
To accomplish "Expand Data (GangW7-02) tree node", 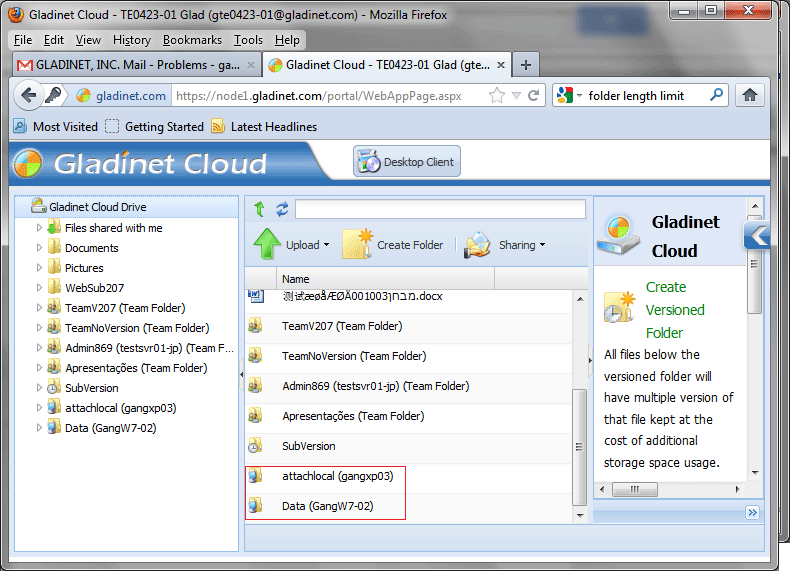I will coord(39,428).
